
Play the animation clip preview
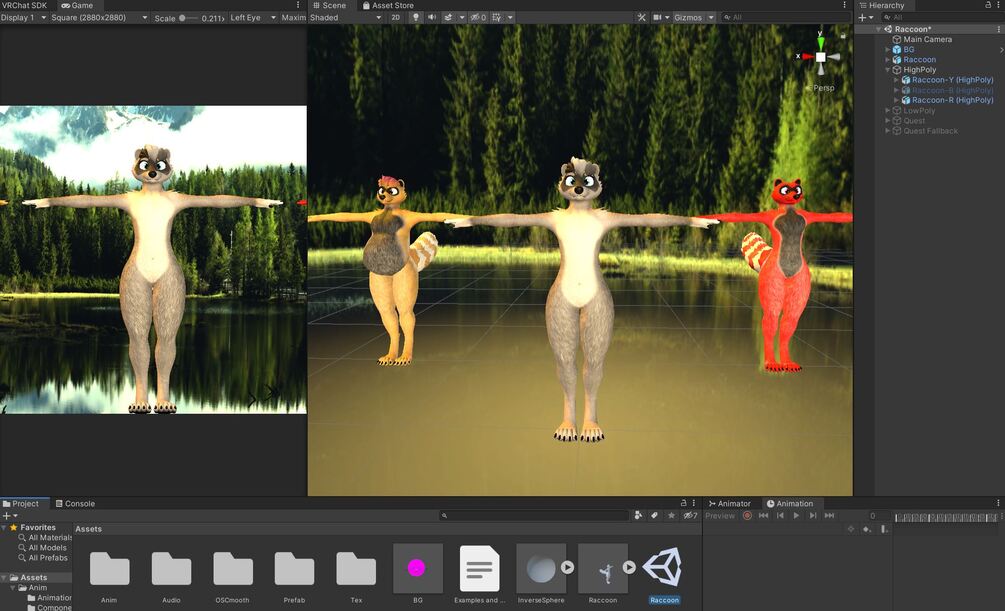[x=796, y=515]
